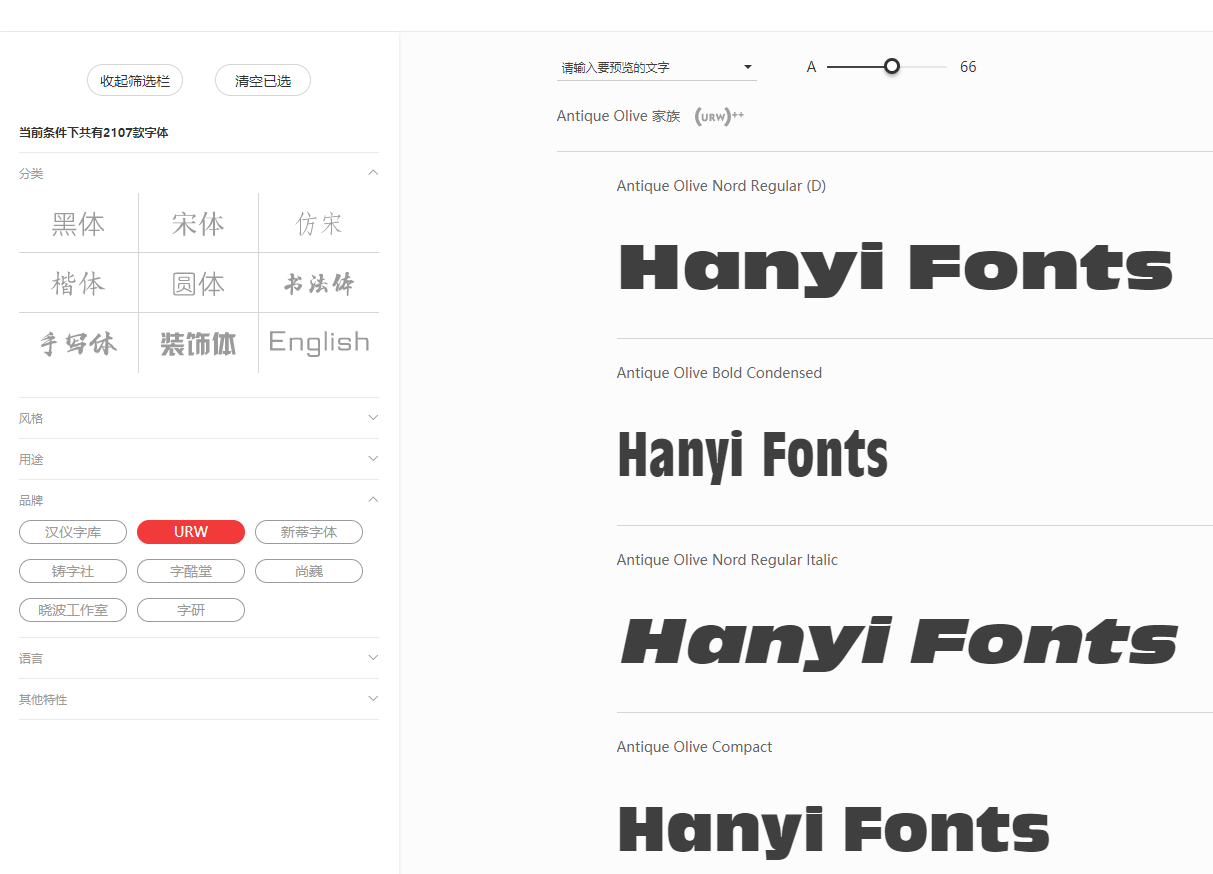Pick the 装饰体 decorative category tile
This screenshot has width=1213, height=874.
click(198, 343)
